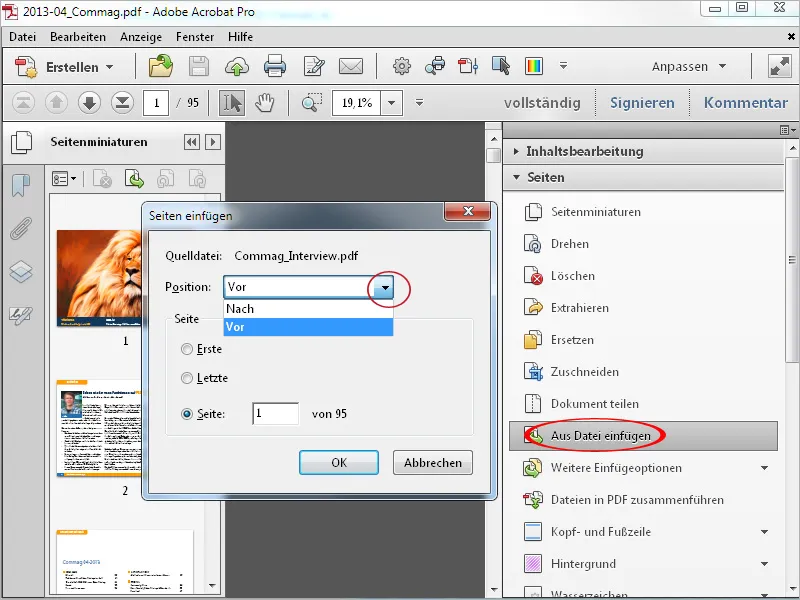Screen dimensions: 800x600
Task: Confirm with the OK button
Action: coord(339,463)
